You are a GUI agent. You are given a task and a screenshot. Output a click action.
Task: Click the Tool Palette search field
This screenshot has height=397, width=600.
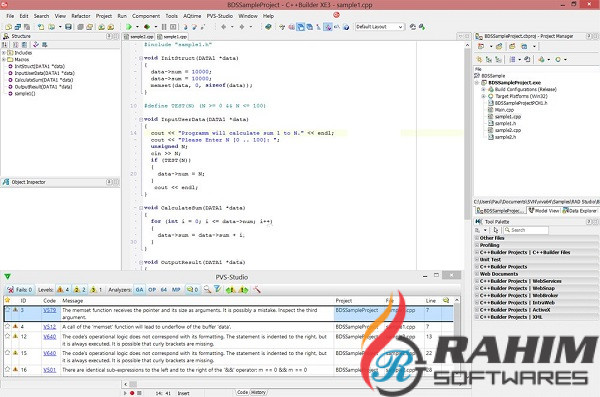click(526, 230)
